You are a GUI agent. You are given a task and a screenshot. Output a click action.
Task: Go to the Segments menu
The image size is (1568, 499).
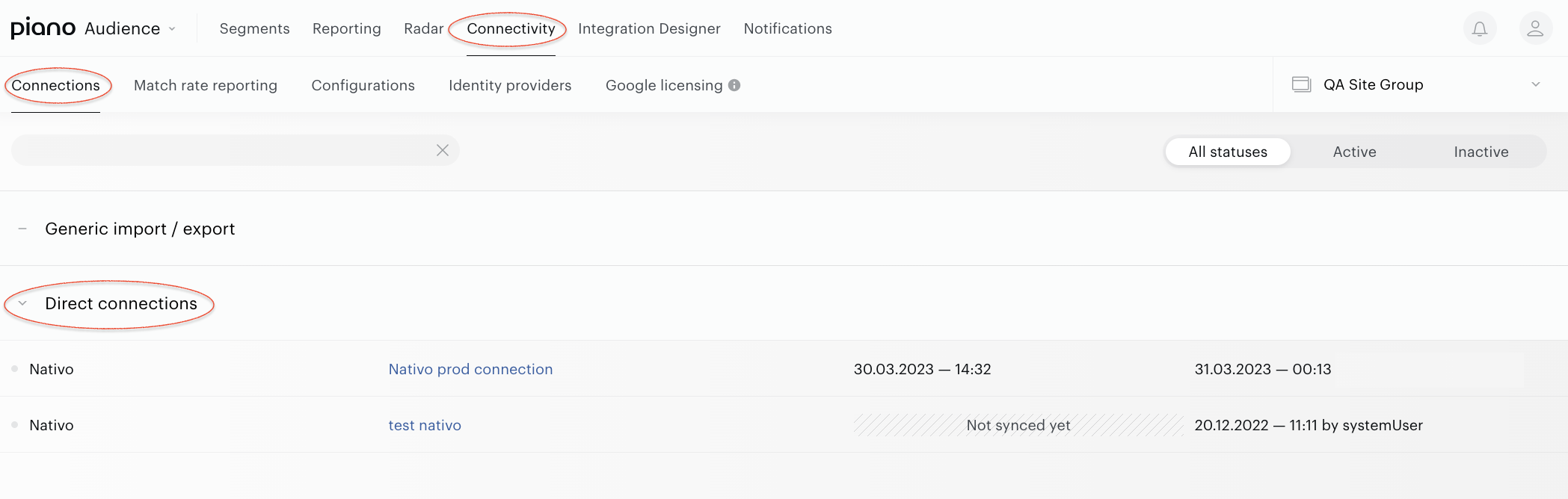[254, 28]
